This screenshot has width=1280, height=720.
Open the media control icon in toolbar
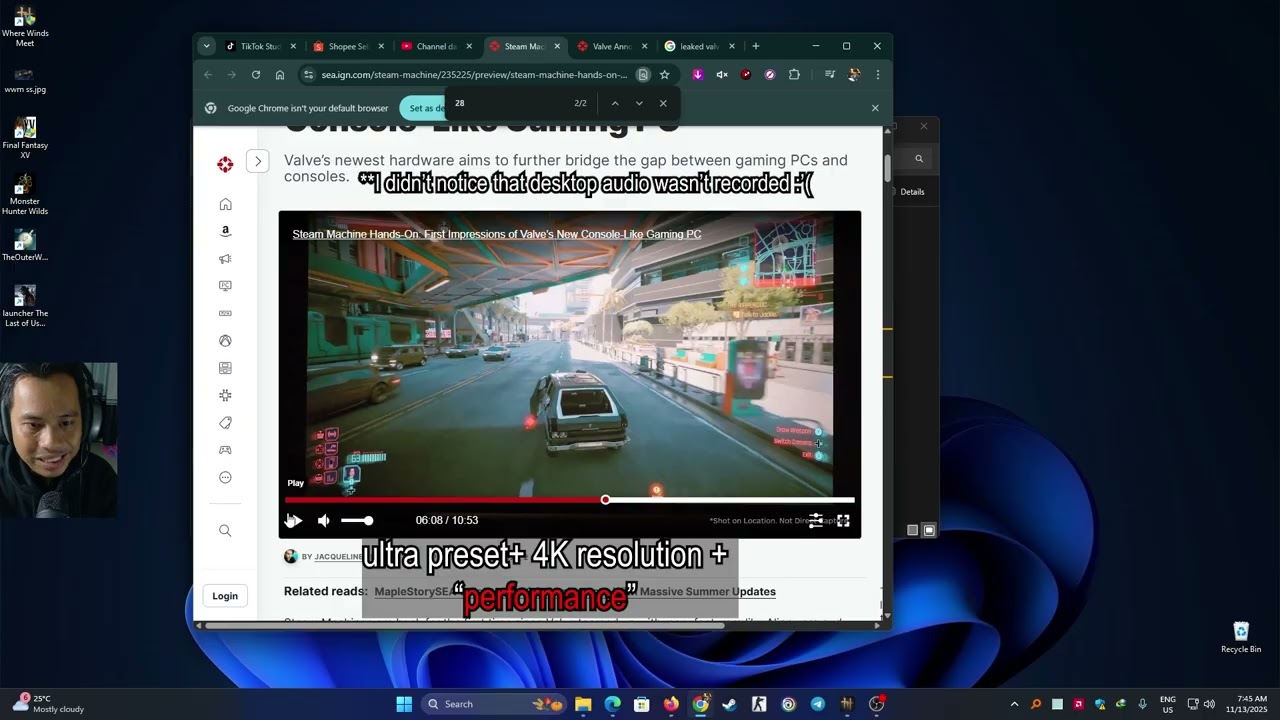pyautogui.click(x=829, y=74)
